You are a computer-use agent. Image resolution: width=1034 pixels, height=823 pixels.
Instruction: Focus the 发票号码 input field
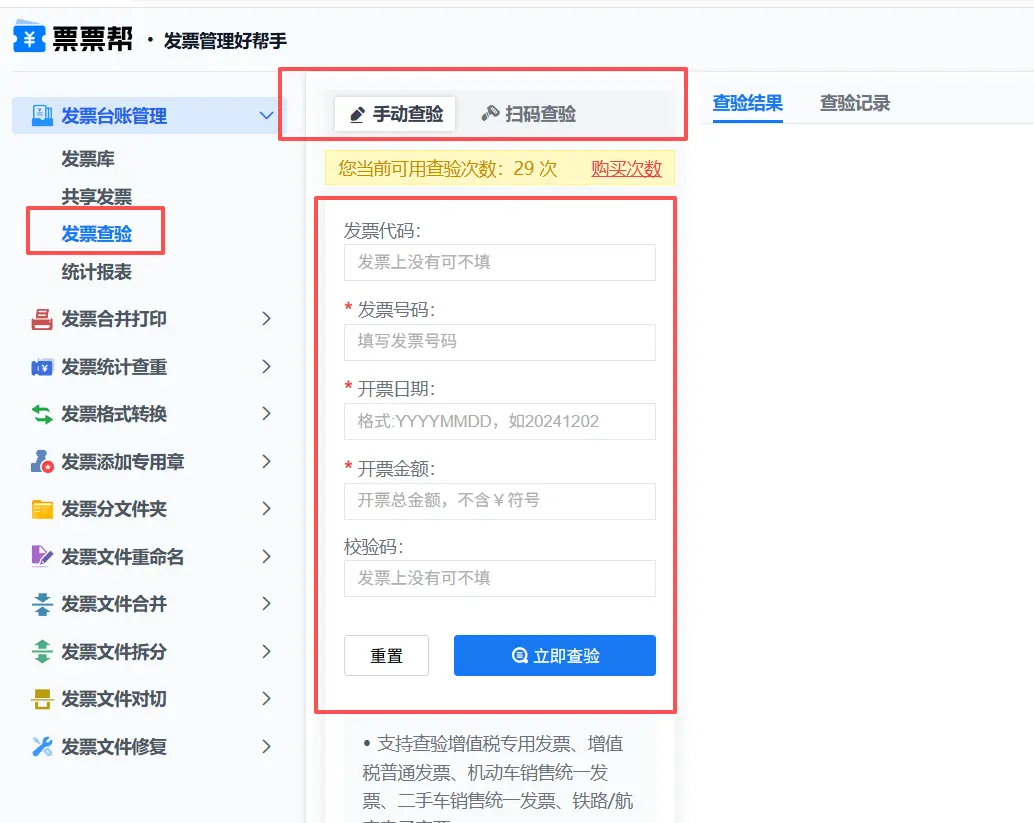[x=499, y=342]
